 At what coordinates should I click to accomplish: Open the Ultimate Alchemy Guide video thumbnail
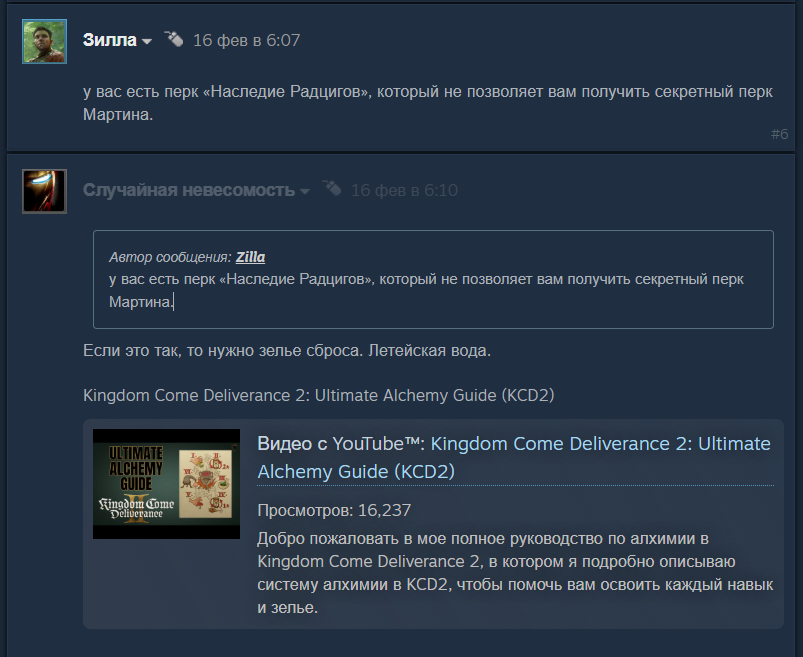(x=166, y=484)
